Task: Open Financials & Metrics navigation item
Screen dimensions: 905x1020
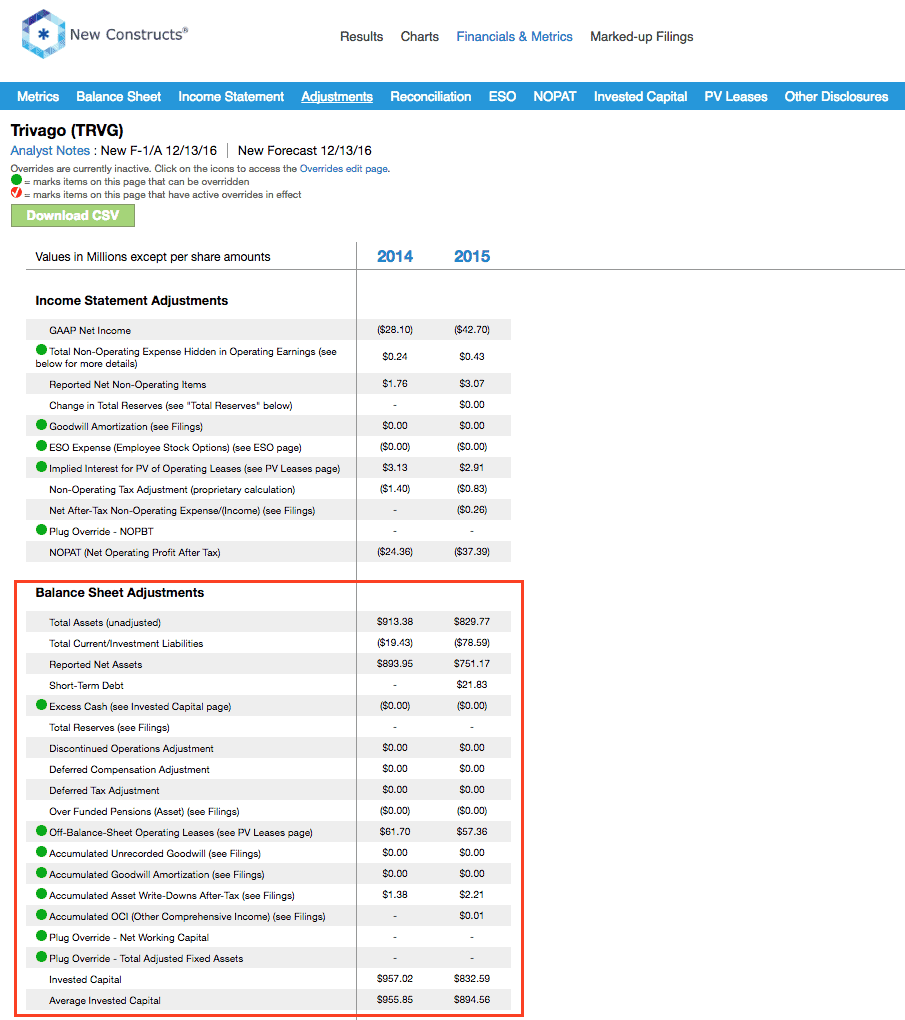Action: [x=514, y=36]
